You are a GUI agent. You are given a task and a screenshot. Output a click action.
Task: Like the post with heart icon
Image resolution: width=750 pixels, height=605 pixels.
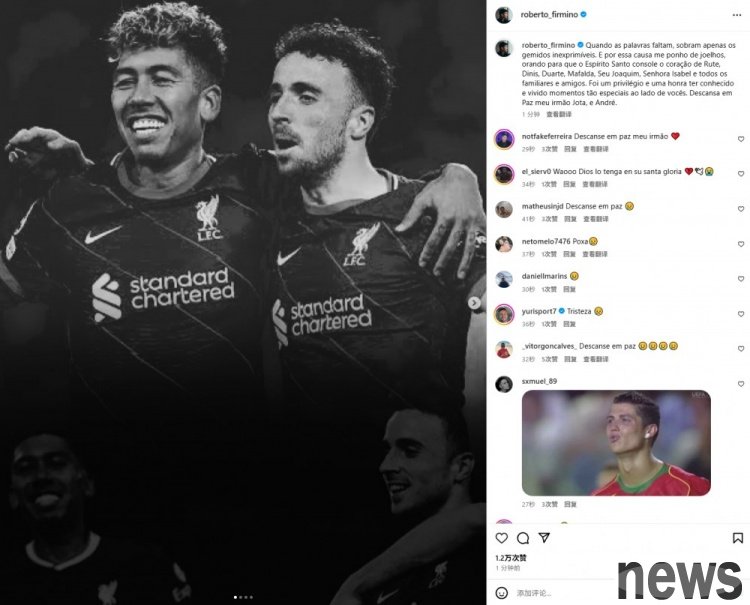pyautogui.click(x=501, y=538)
